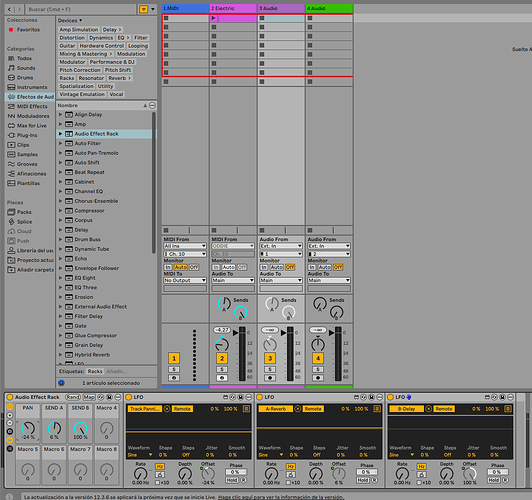The image size is (532, 500).
Task: Click Remote button on Track Panning LFO
Action: coord(182,409)
